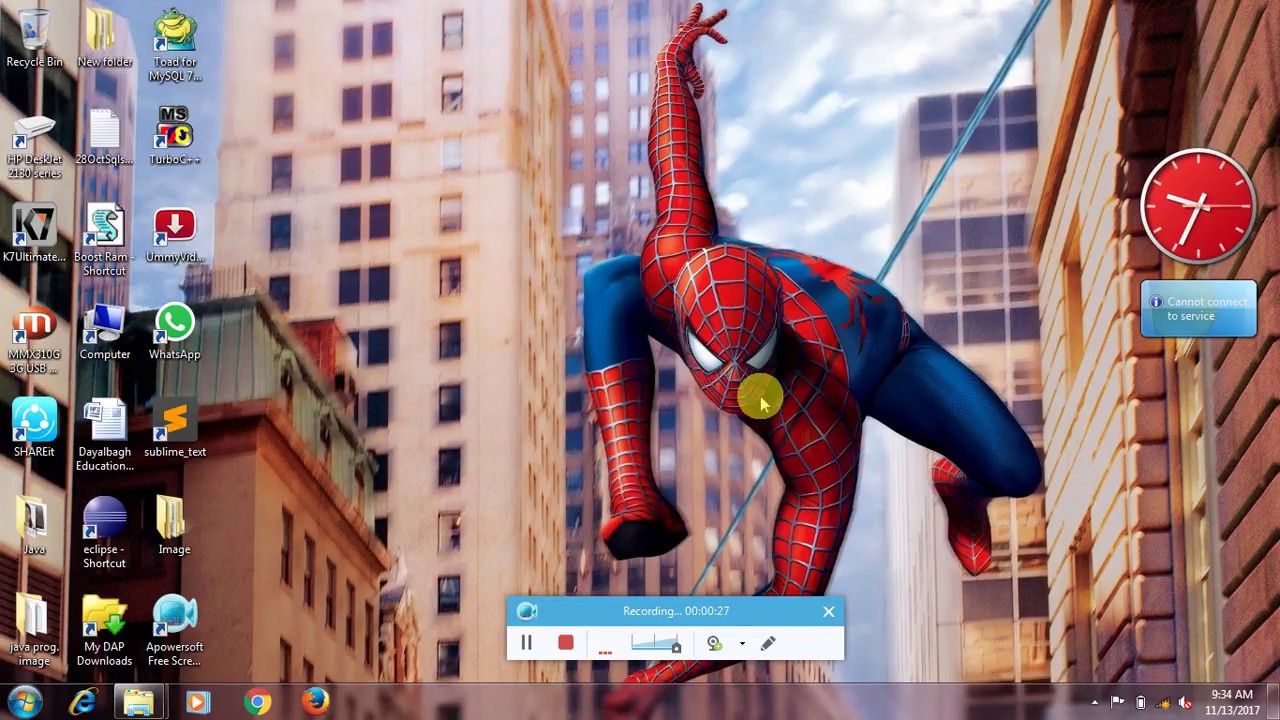Select the MMX310G 3G USB icon
This screenshot has height=720, width=1280.
coord(35,340)
